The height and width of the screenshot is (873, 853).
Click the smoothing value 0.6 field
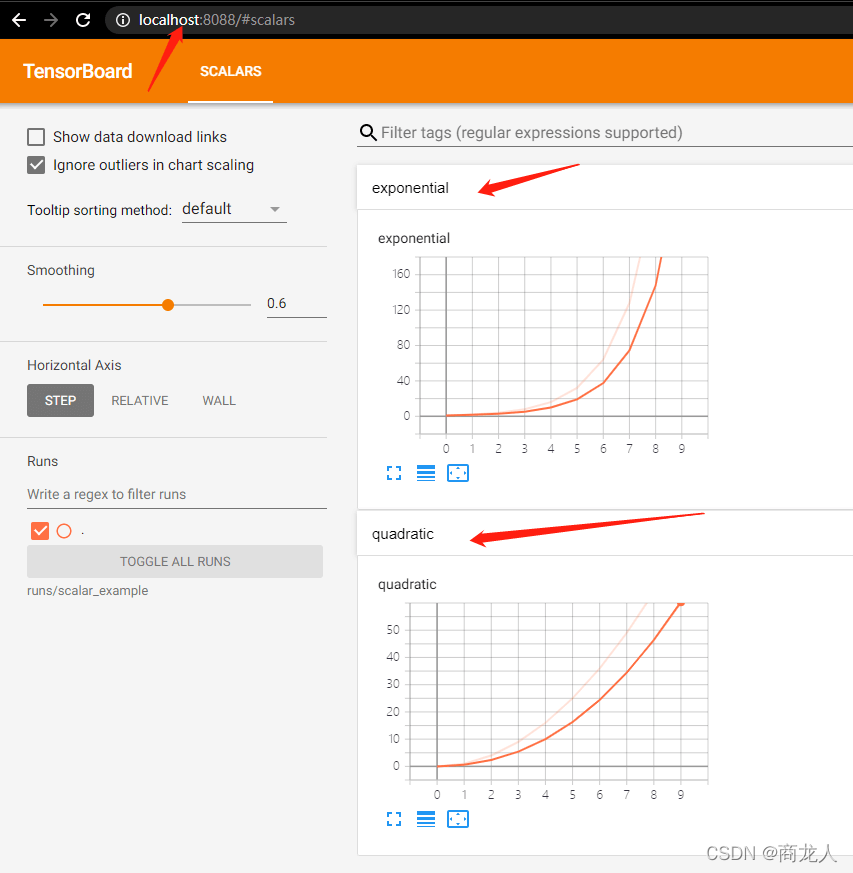(x=296, y=304)
